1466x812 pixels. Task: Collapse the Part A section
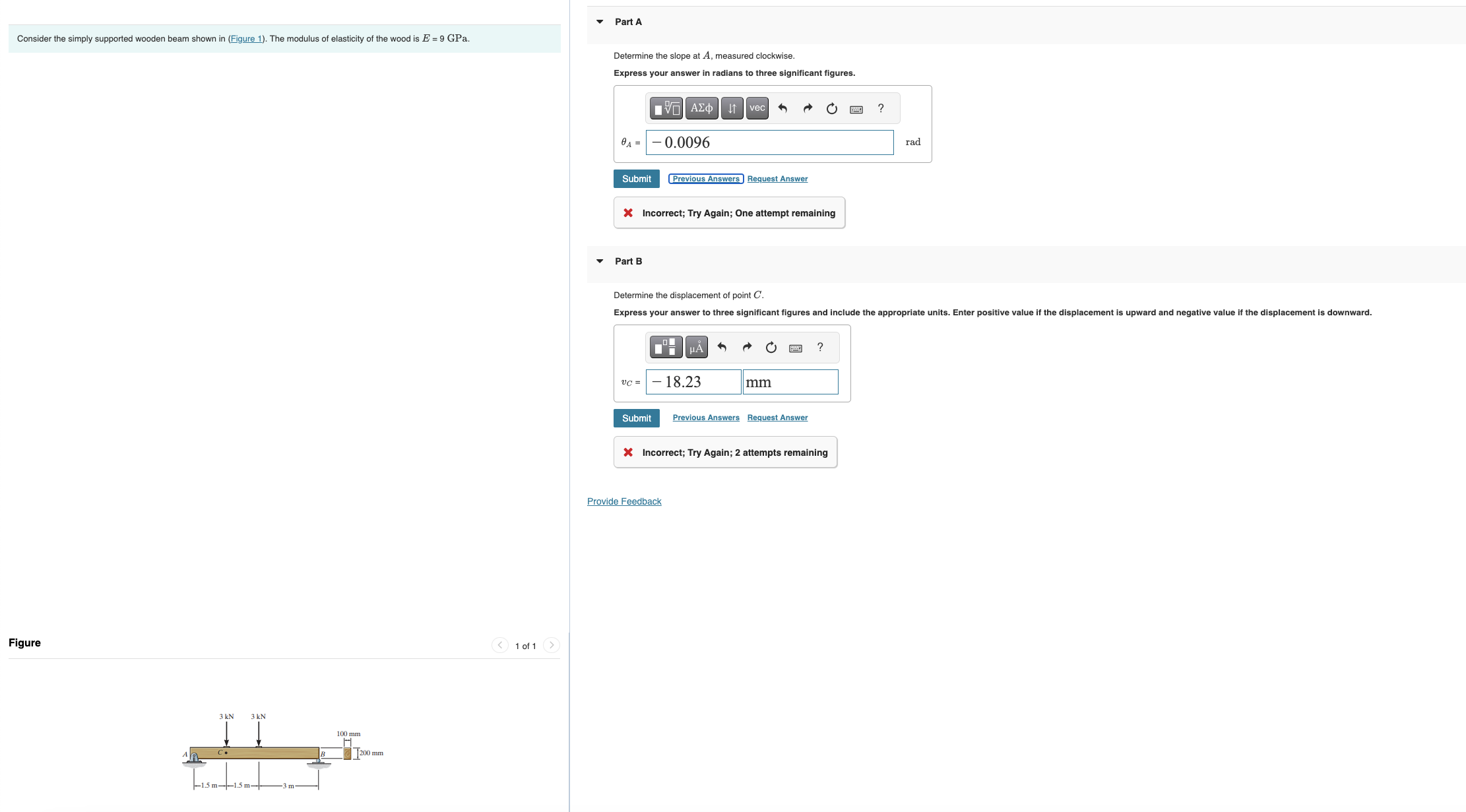(600, 22)
